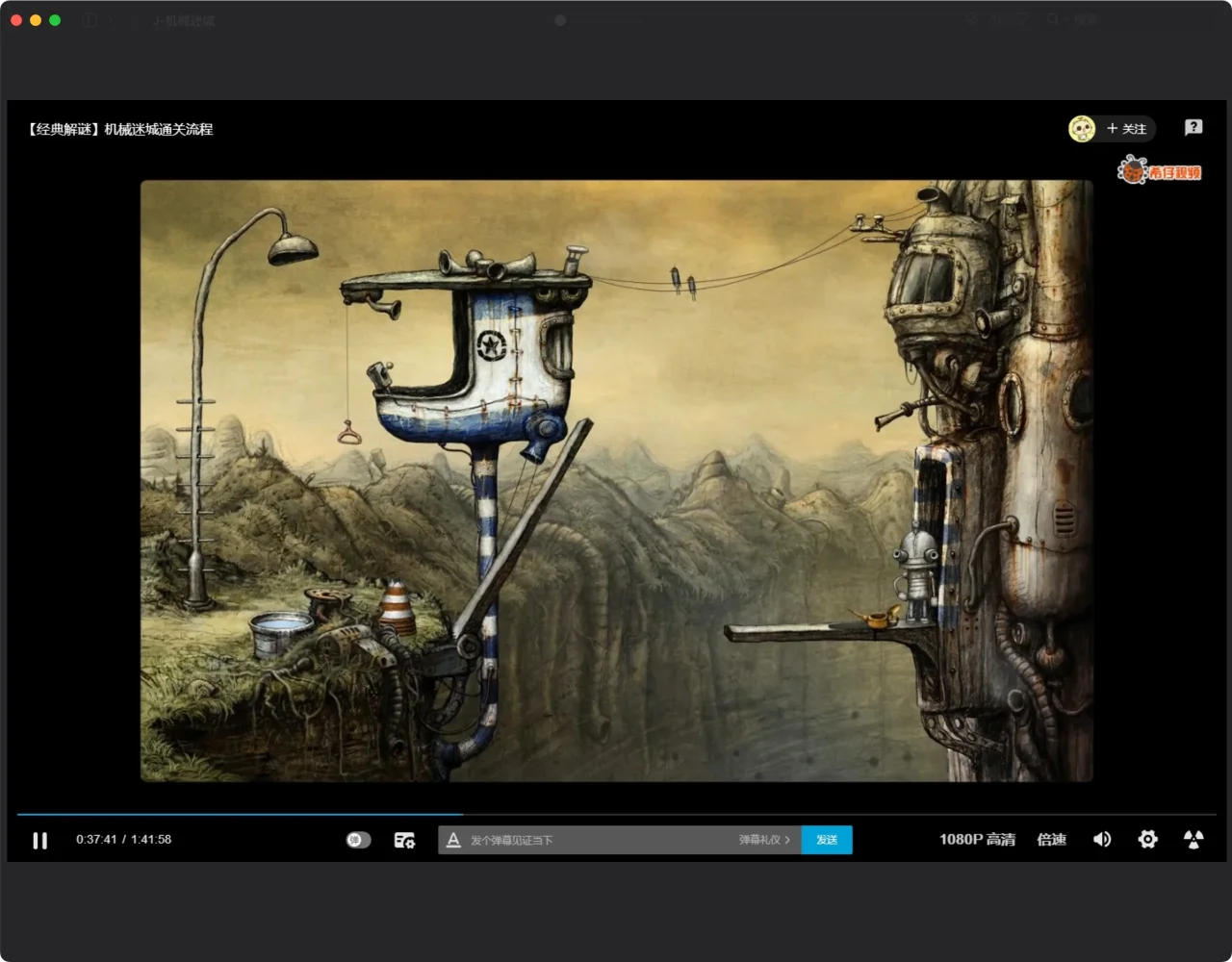Seek using the blue progress bar

coord(616,815)
